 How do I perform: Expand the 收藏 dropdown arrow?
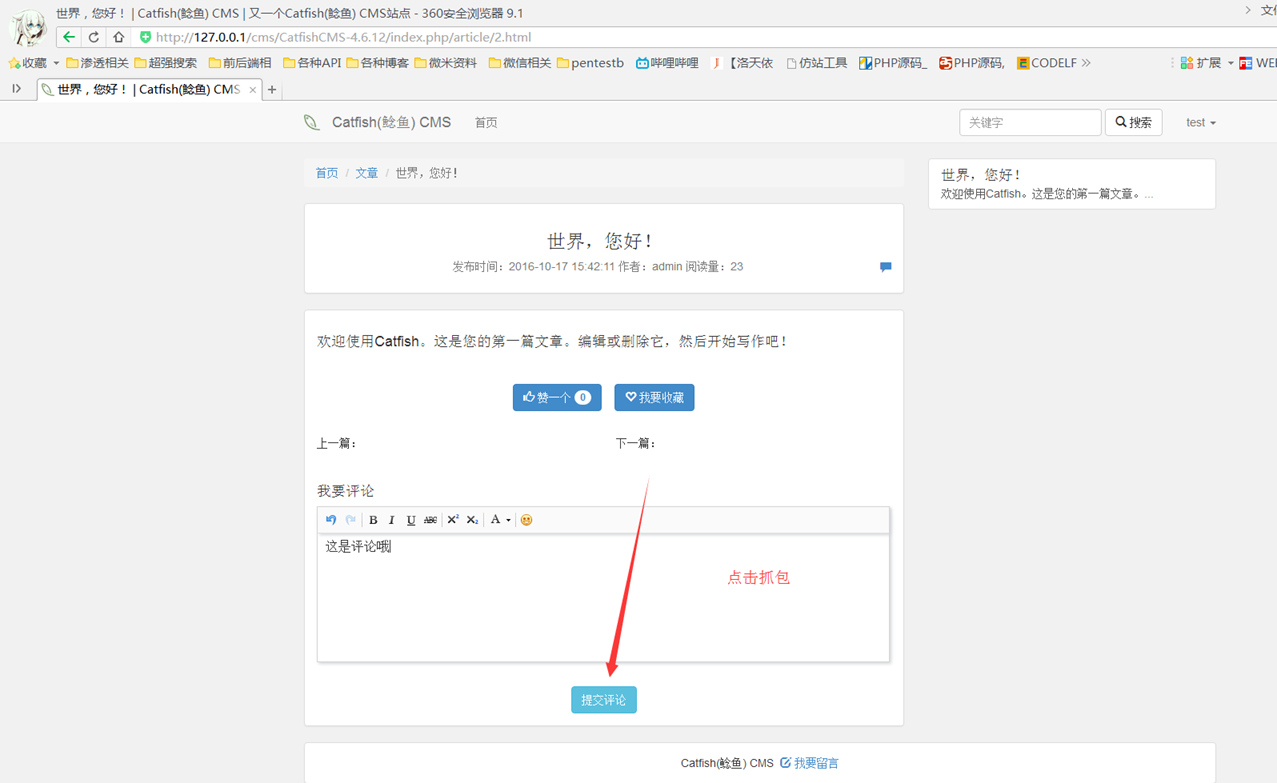coord(56,63)
